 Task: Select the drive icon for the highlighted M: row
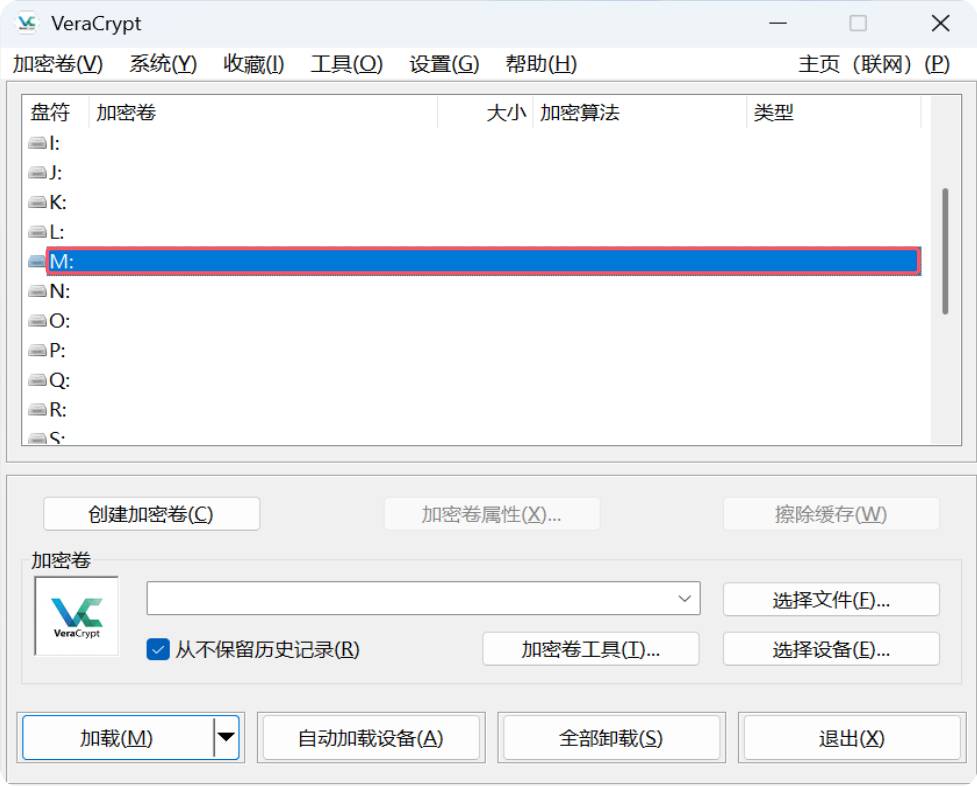38,262
